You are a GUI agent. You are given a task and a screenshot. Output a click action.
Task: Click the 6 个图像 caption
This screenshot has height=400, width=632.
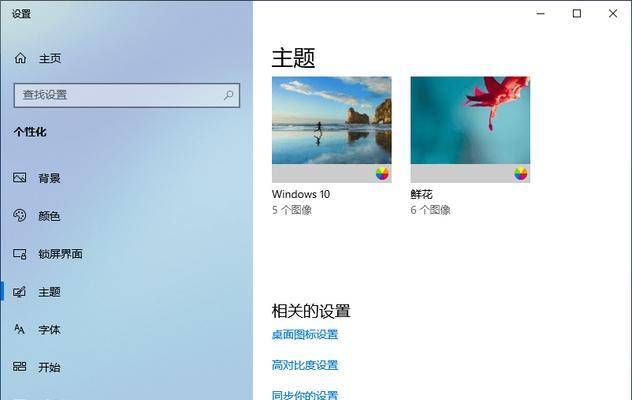pyautogui.click(x=430, y=210)
